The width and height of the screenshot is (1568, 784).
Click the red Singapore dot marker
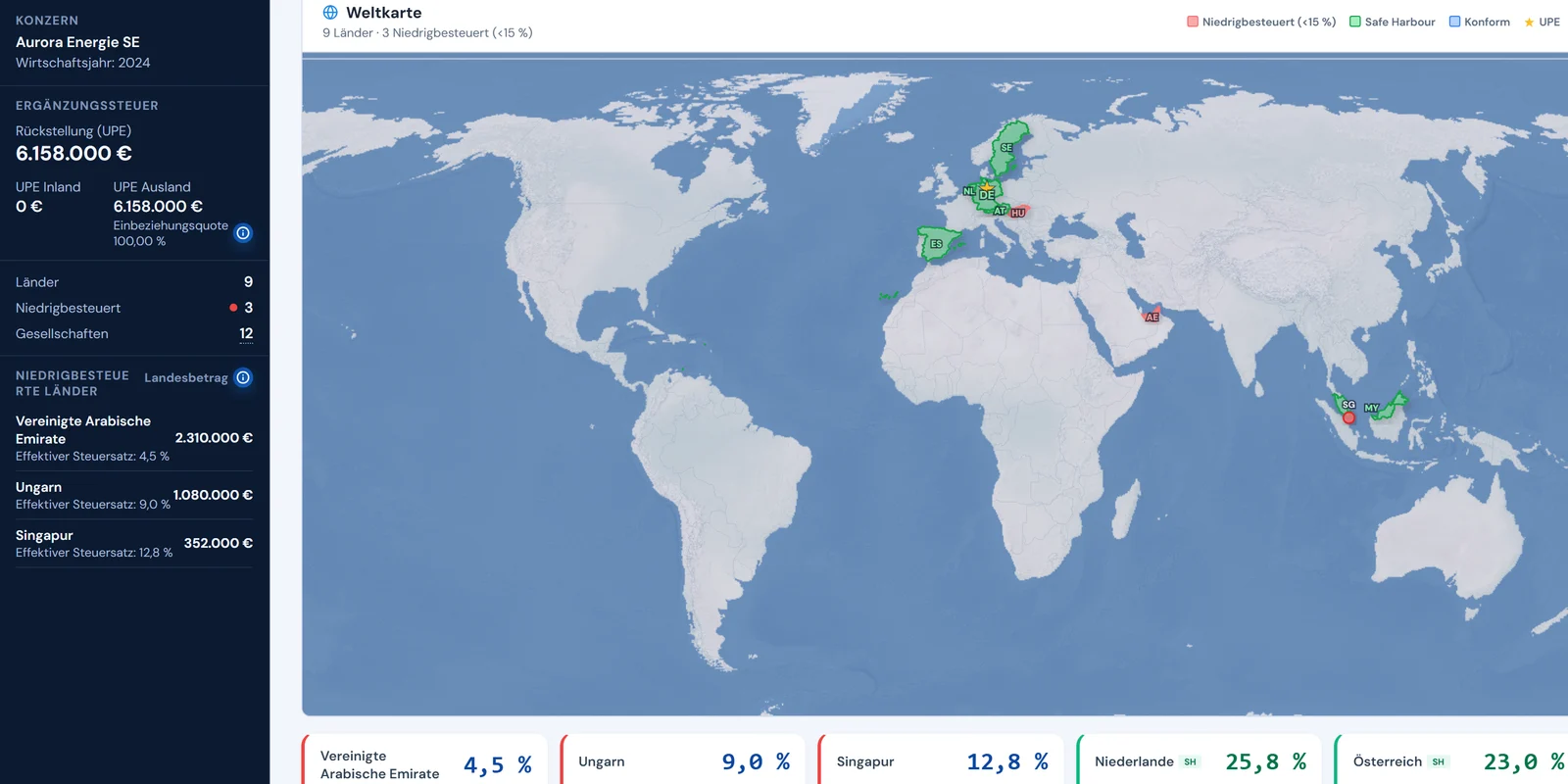point(1348,417)
